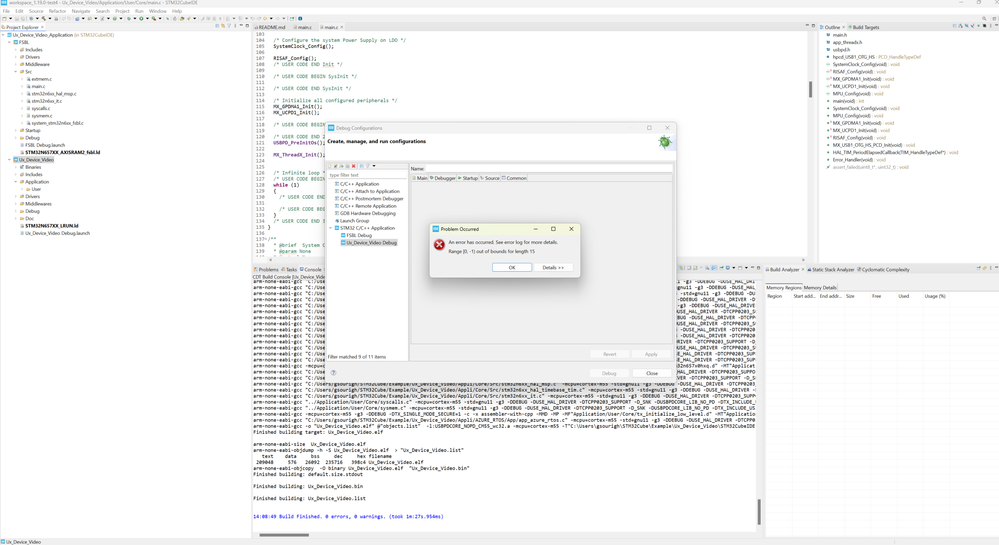Select extmem.c in Project Explorer

(x=41, y=79)
